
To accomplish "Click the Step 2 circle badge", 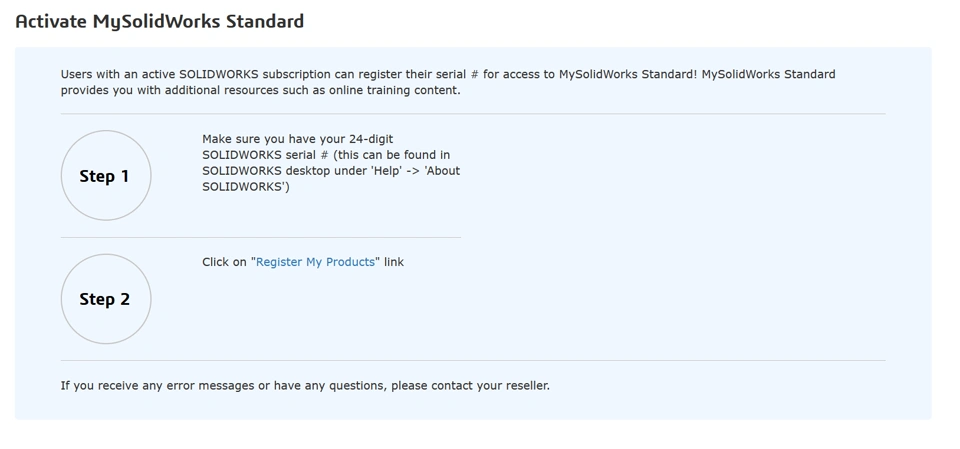I will pyautogui.click(x=105, y=299).
